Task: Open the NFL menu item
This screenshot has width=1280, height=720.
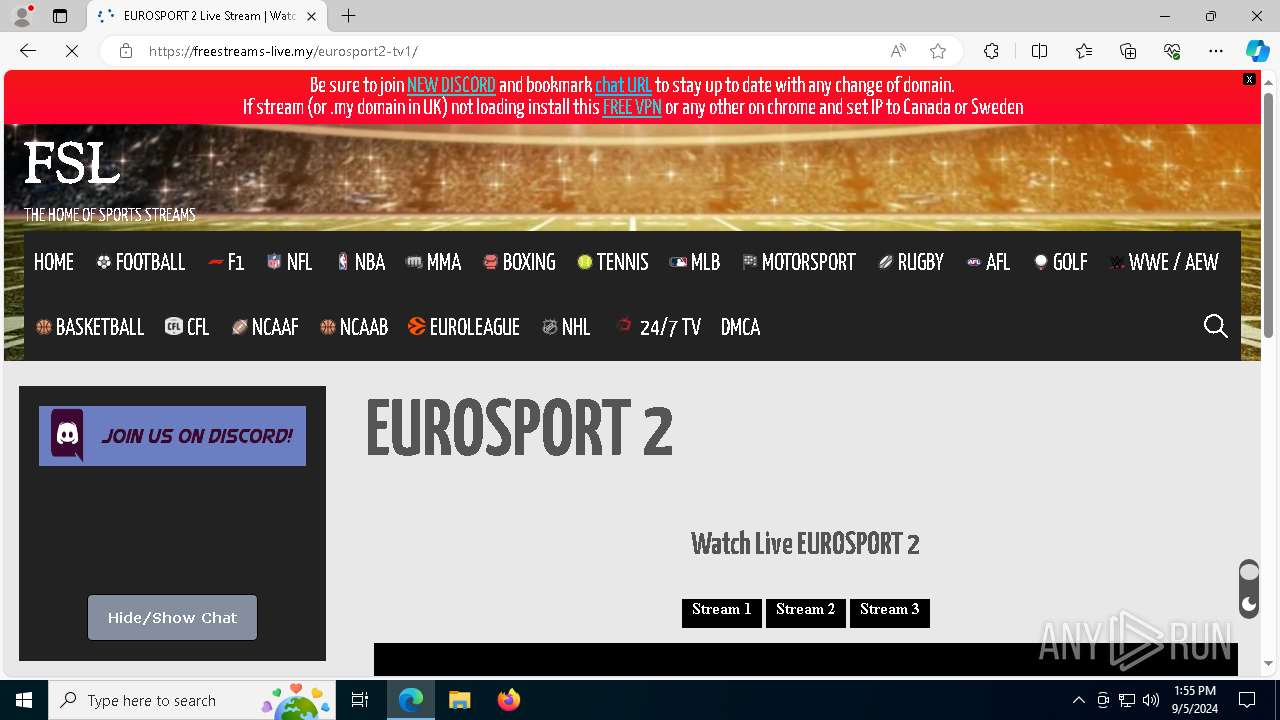Action: click(x=289, y=262)
